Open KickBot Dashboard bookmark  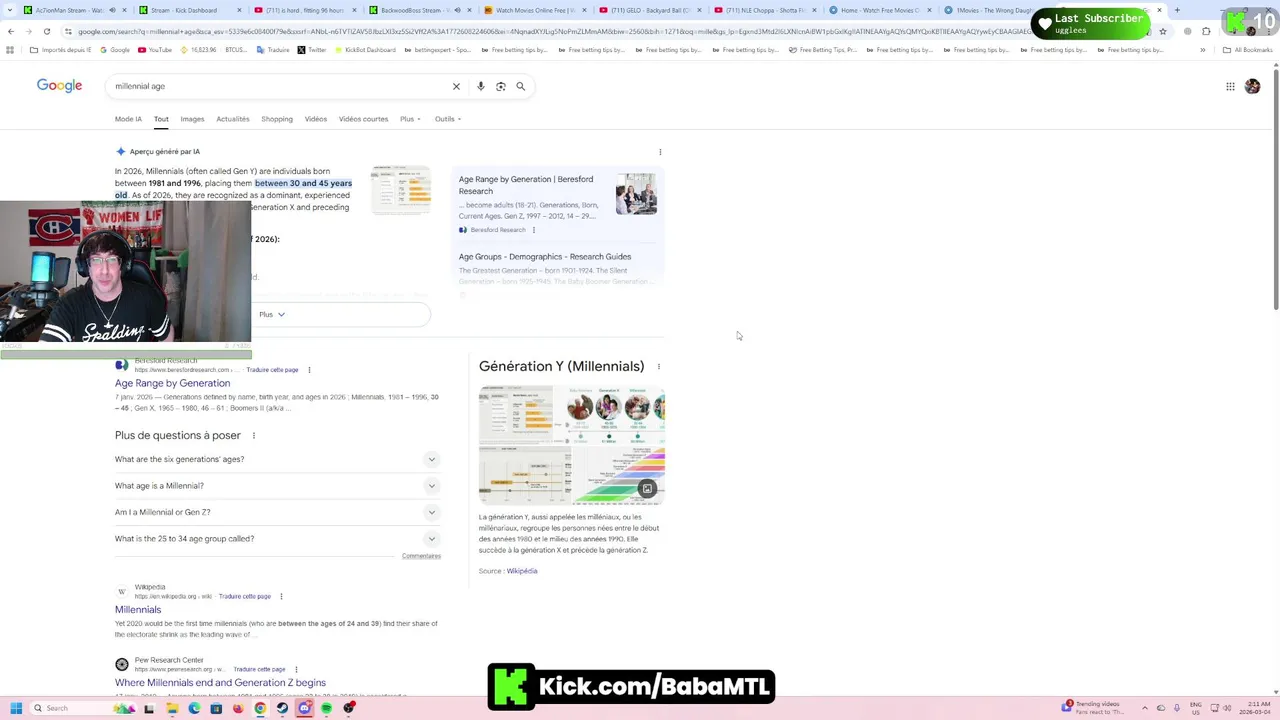365,50
